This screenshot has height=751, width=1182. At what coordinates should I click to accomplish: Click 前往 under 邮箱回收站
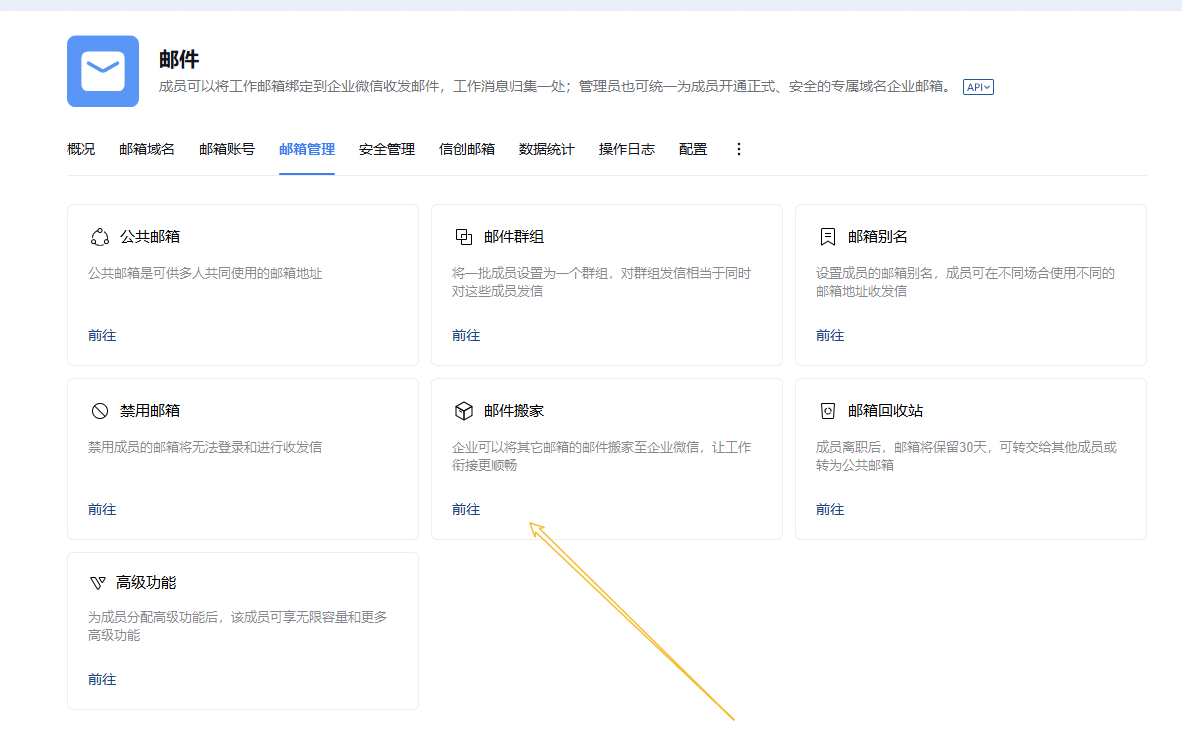click(830, 509)
